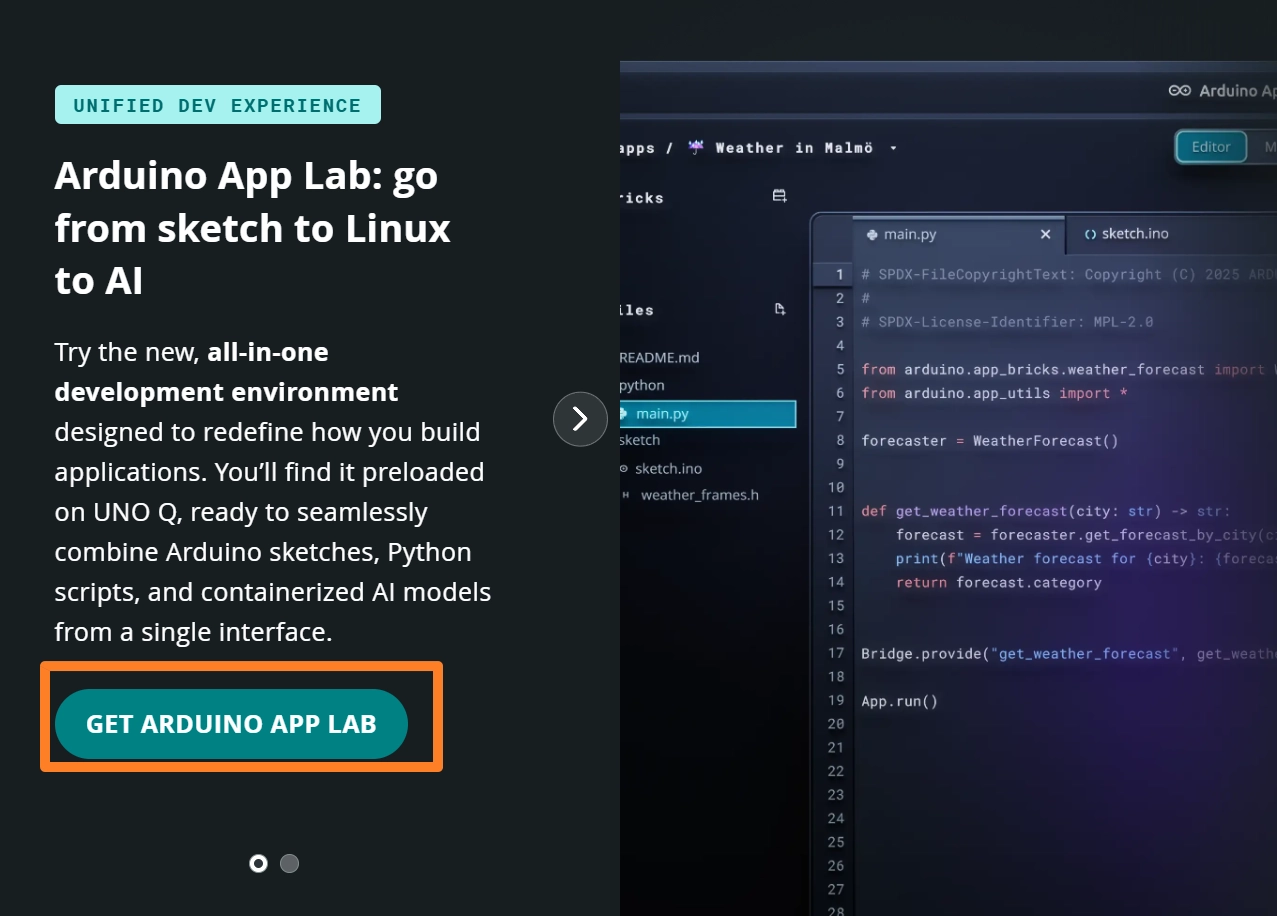This screenshot has height=916, width=1277.
Task: Advance carousel with the next arrow
Action: 580,419
